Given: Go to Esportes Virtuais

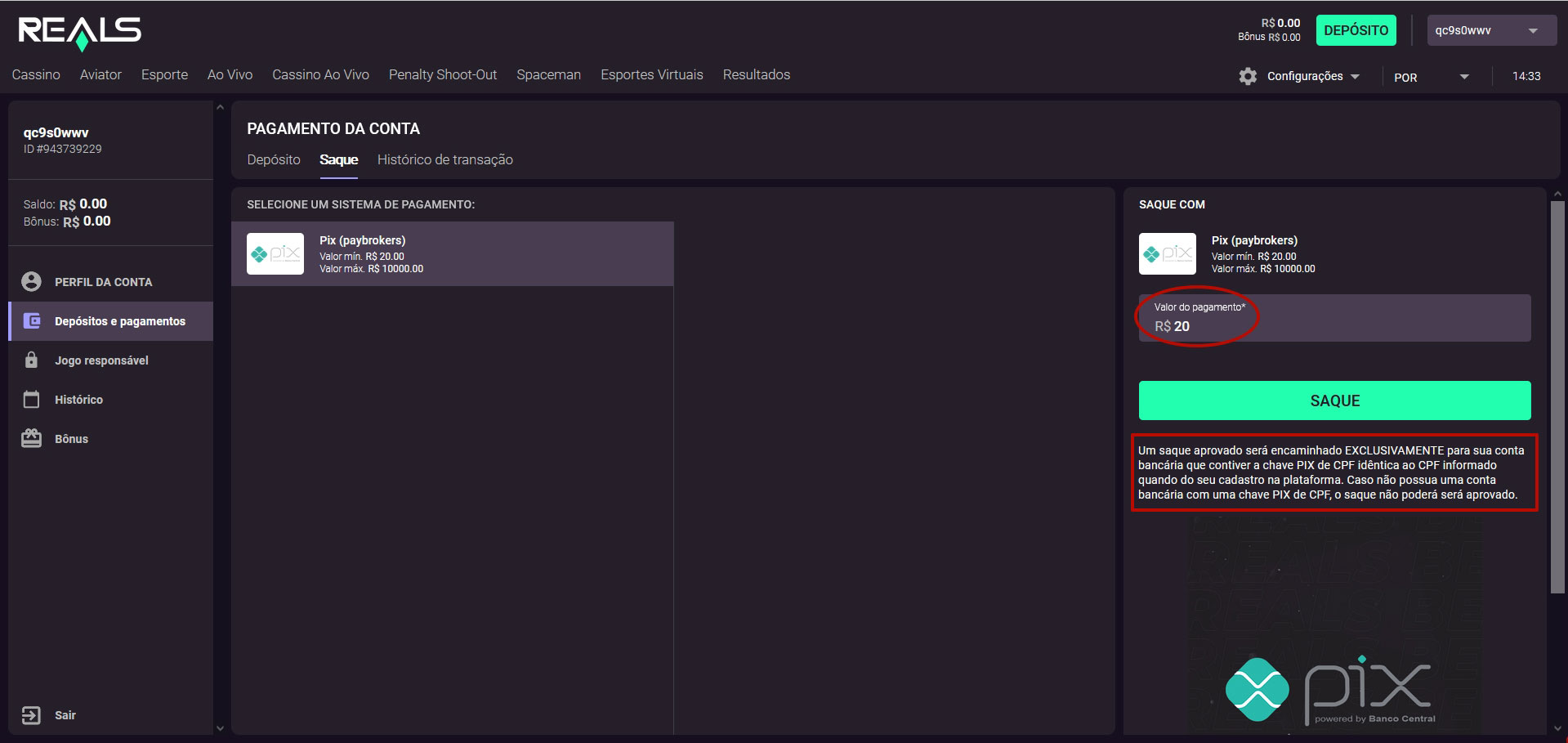Looking at the screenshot, I should coord(652,74).
